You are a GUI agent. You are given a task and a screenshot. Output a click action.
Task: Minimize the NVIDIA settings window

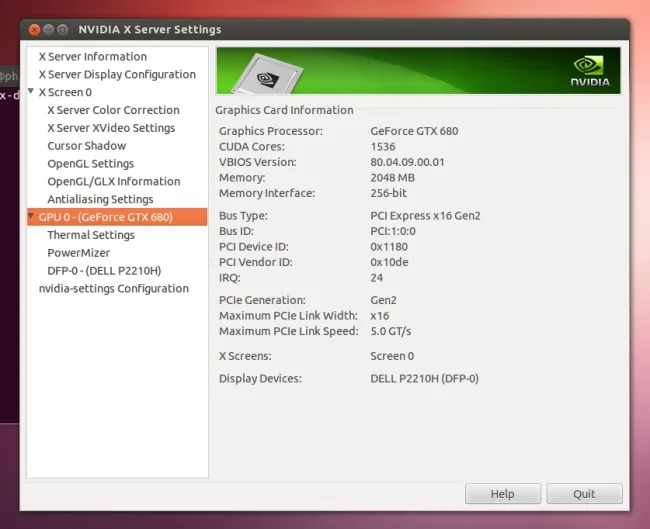(x=49, y=29)
